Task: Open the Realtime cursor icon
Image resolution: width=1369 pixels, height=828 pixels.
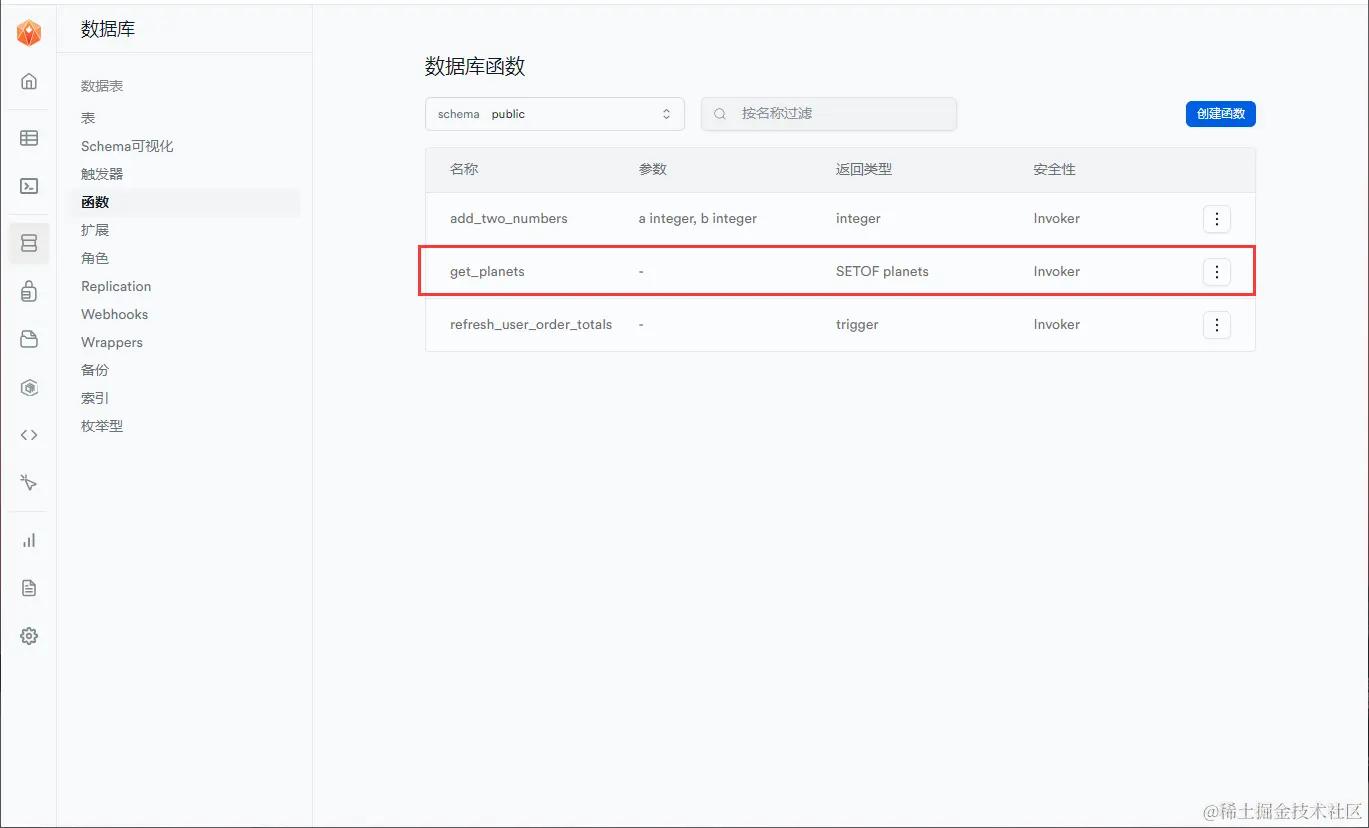Action: (x=29, y=483)
